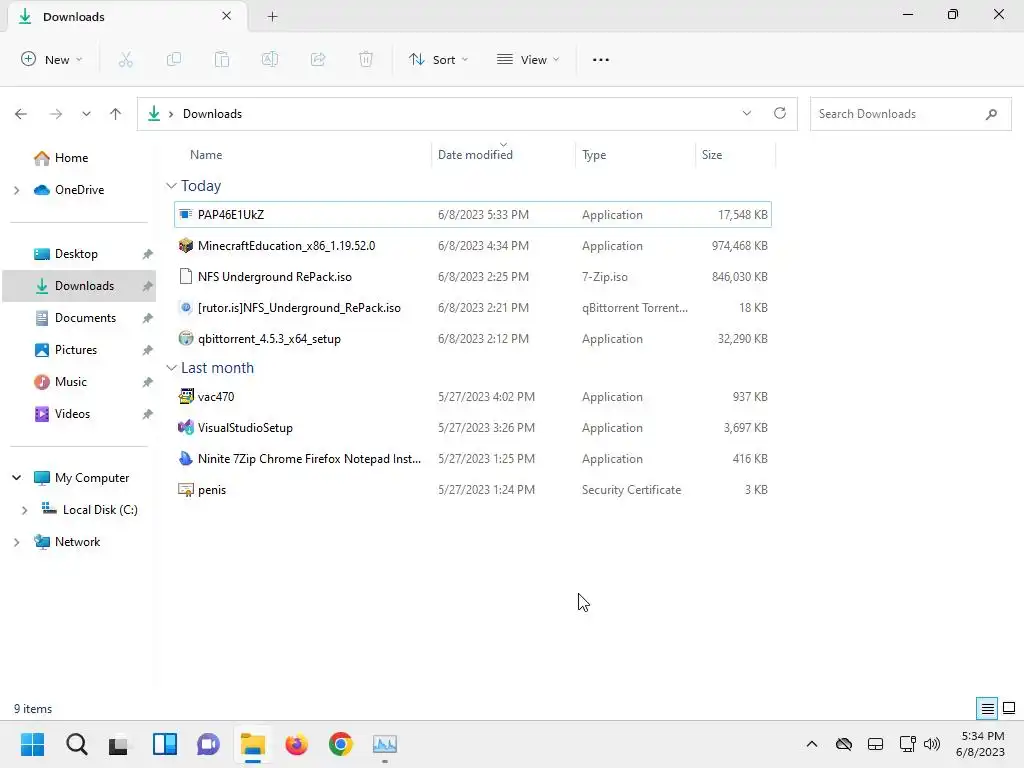Viewport: 1024px width, 768px height.
Task: Click the Share icon in toolbar
Action: pos(318,59)
